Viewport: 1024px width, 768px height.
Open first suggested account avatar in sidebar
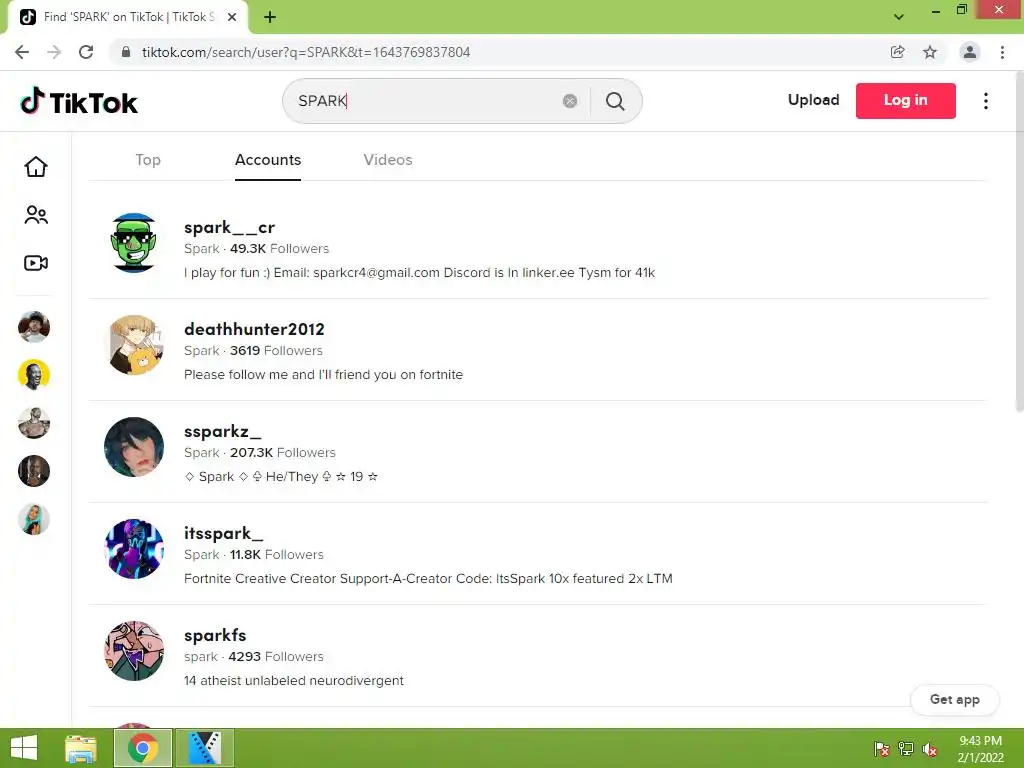[x=34, y=327]
